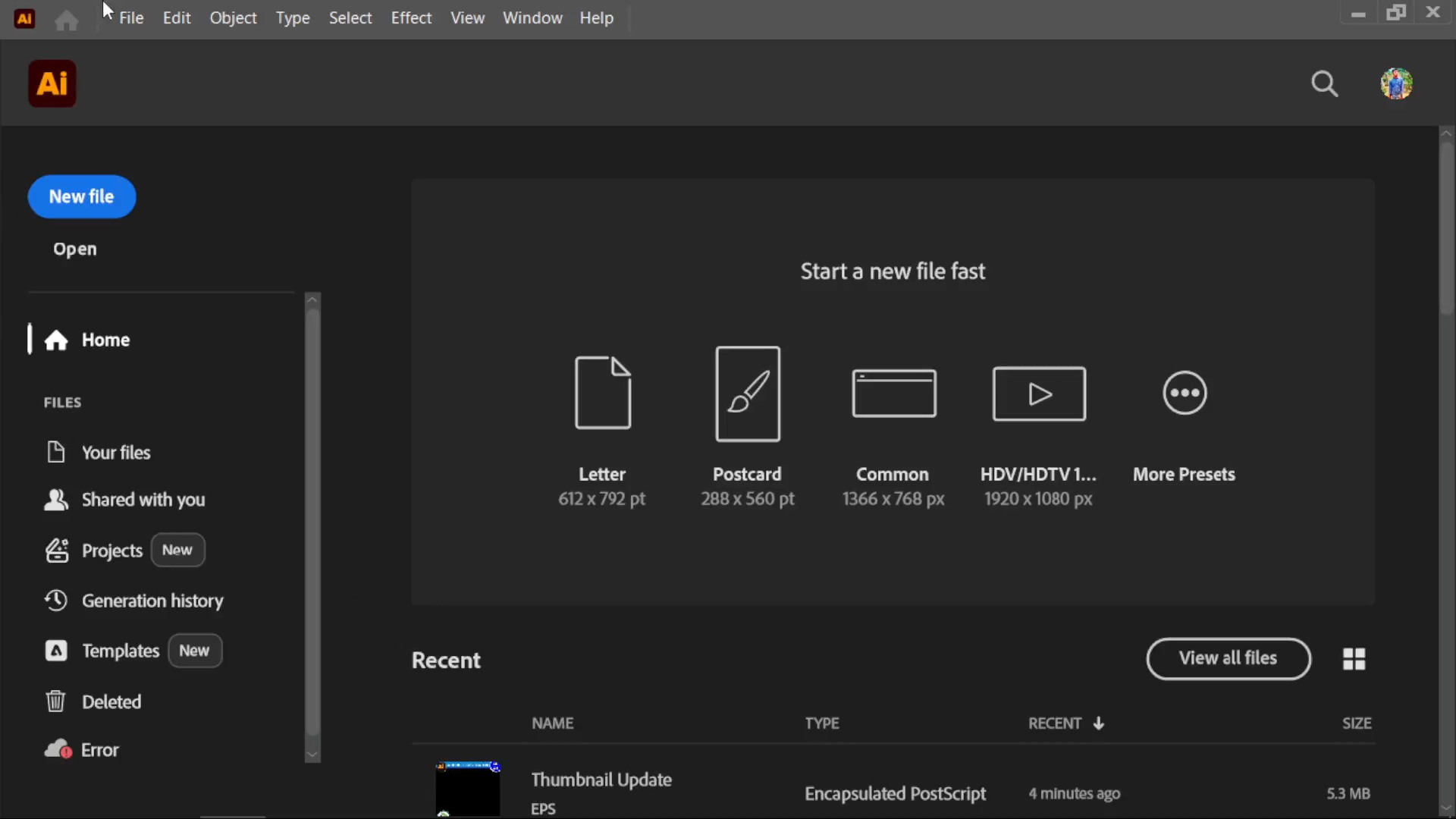The width and height of the screenshot is (1456, 819).
Task: Switch Recent files to grid view
Action: coord(1354,659)
